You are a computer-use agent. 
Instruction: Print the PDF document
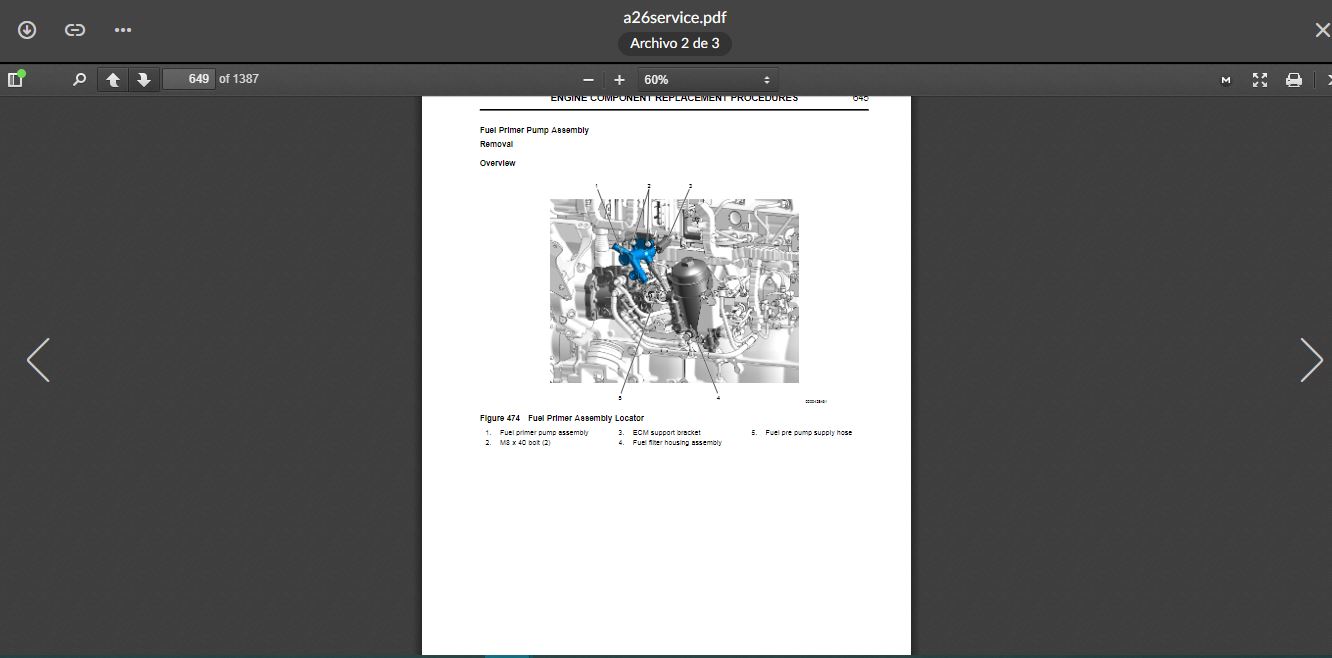click(1294, 79)
